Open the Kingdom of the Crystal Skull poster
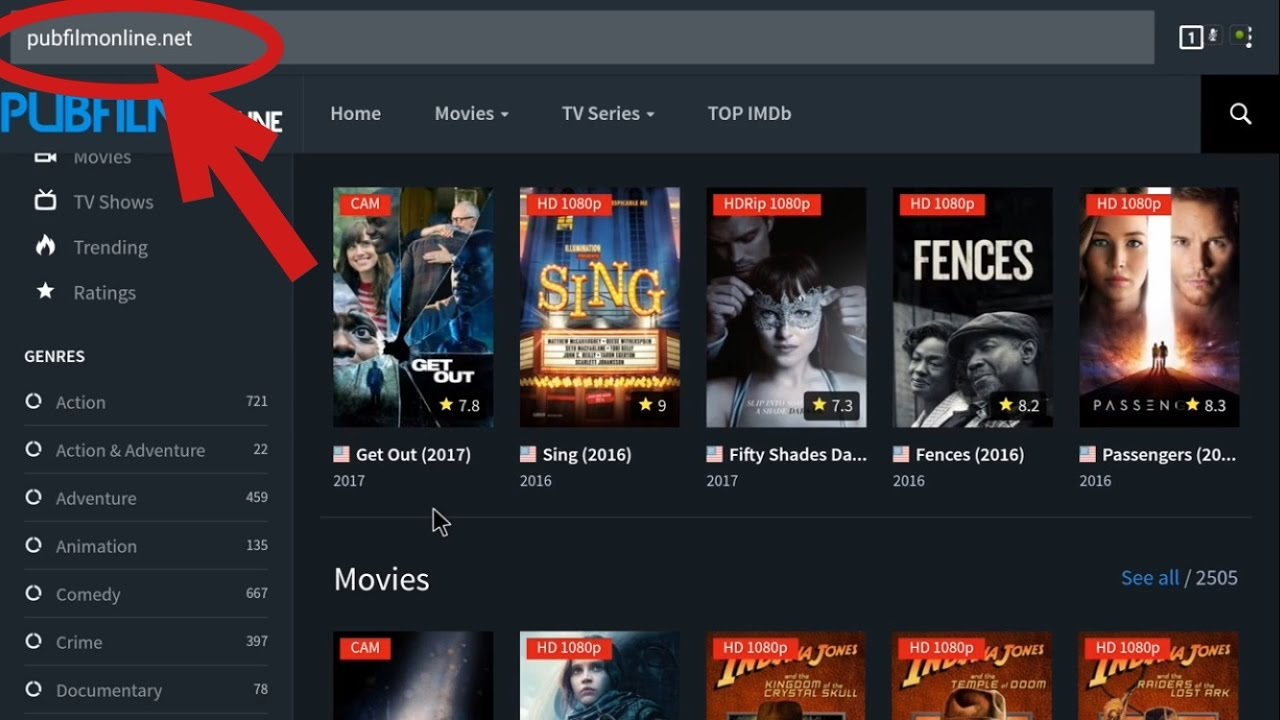Image resolution: width=1280 pixels, height=720 pixels. point(786,675)
